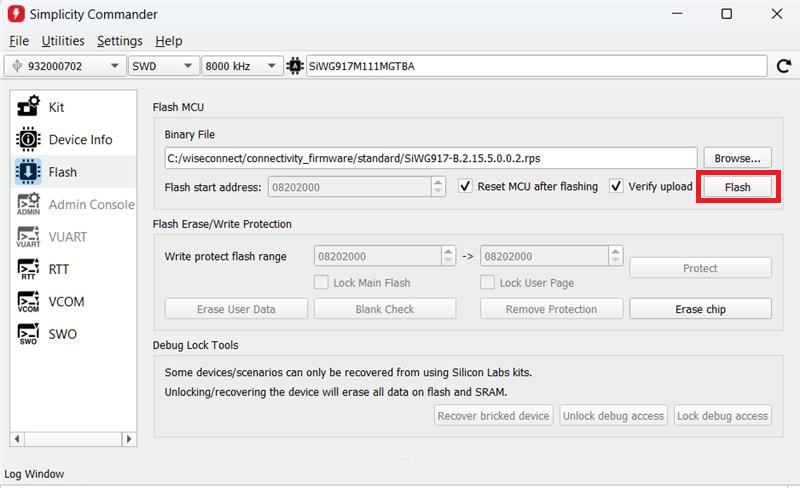
Task: Select the Admin Console label in sidebar
Action: [x=92, y=204]
